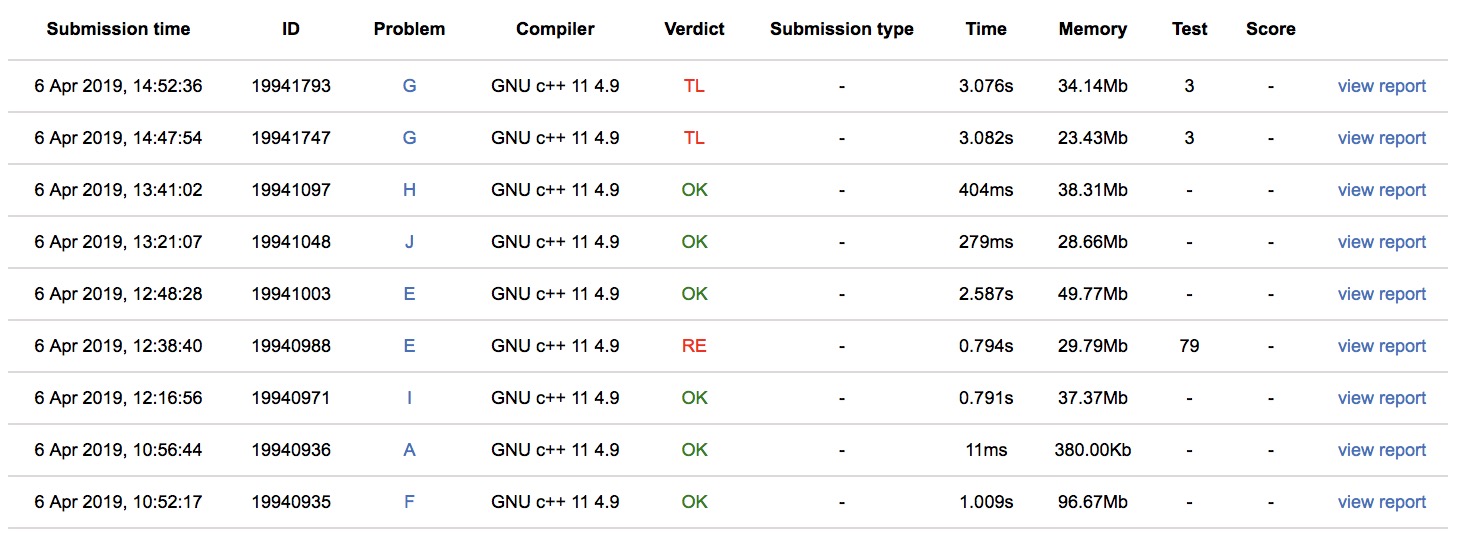Click the Verdict column header
The width and height of the screenshot is (1458, 538).
pyautogui.click(x=694, y=29)
